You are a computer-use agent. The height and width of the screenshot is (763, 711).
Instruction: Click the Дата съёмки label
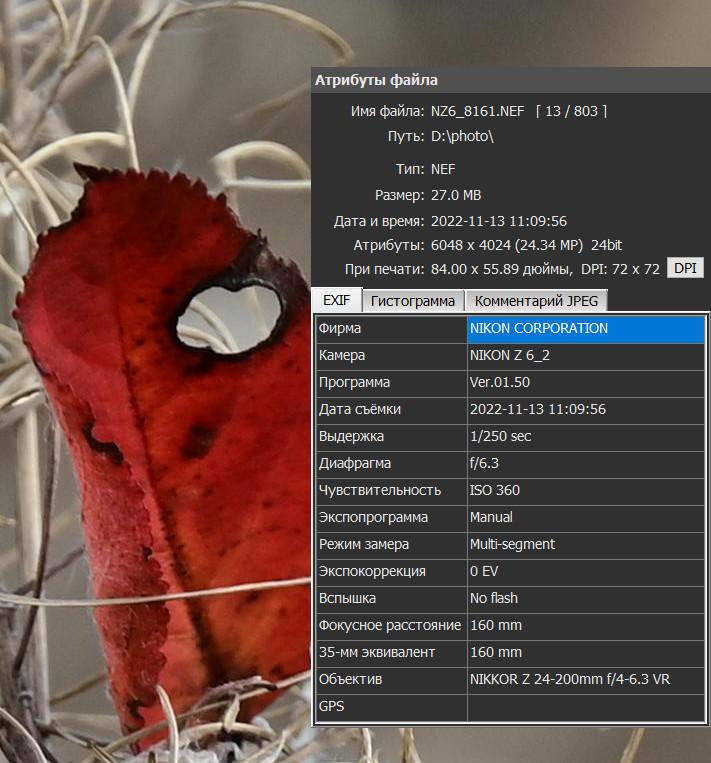[391, 410]
